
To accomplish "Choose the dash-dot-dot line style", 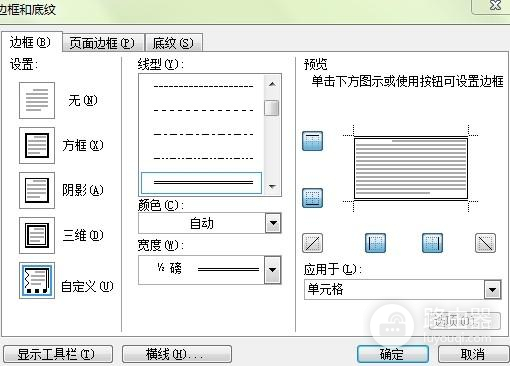I will click(203, 158).
